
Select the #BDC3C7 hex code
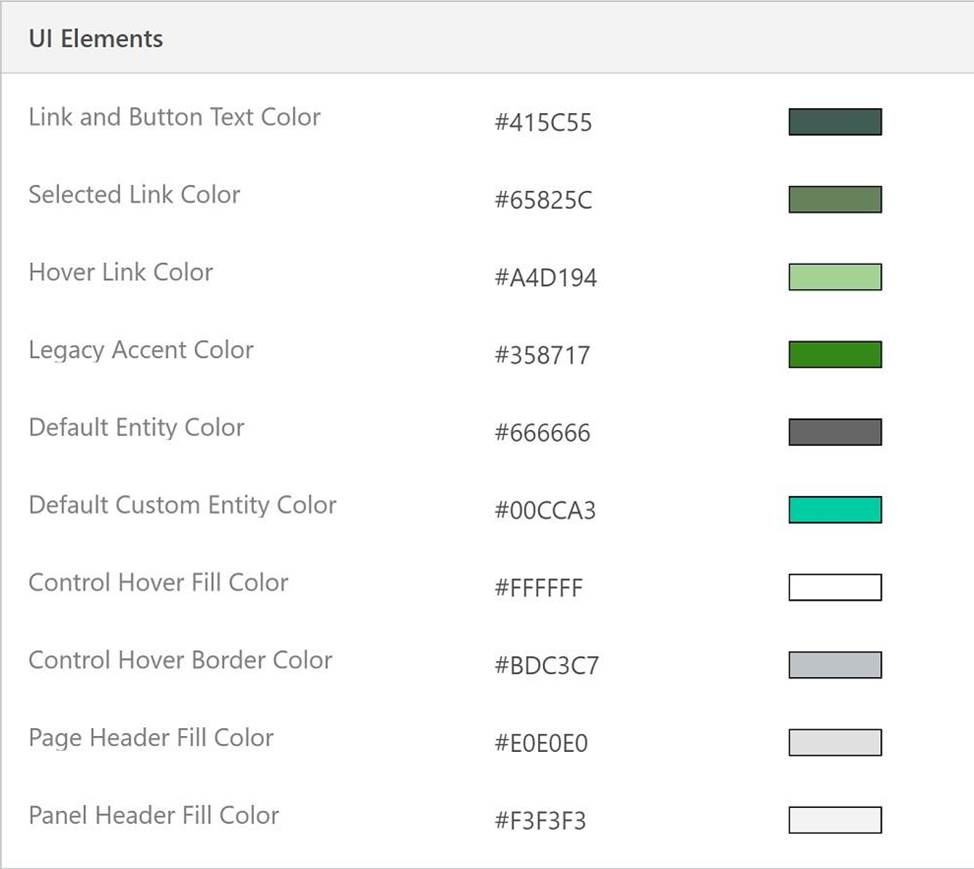point(546,666)
